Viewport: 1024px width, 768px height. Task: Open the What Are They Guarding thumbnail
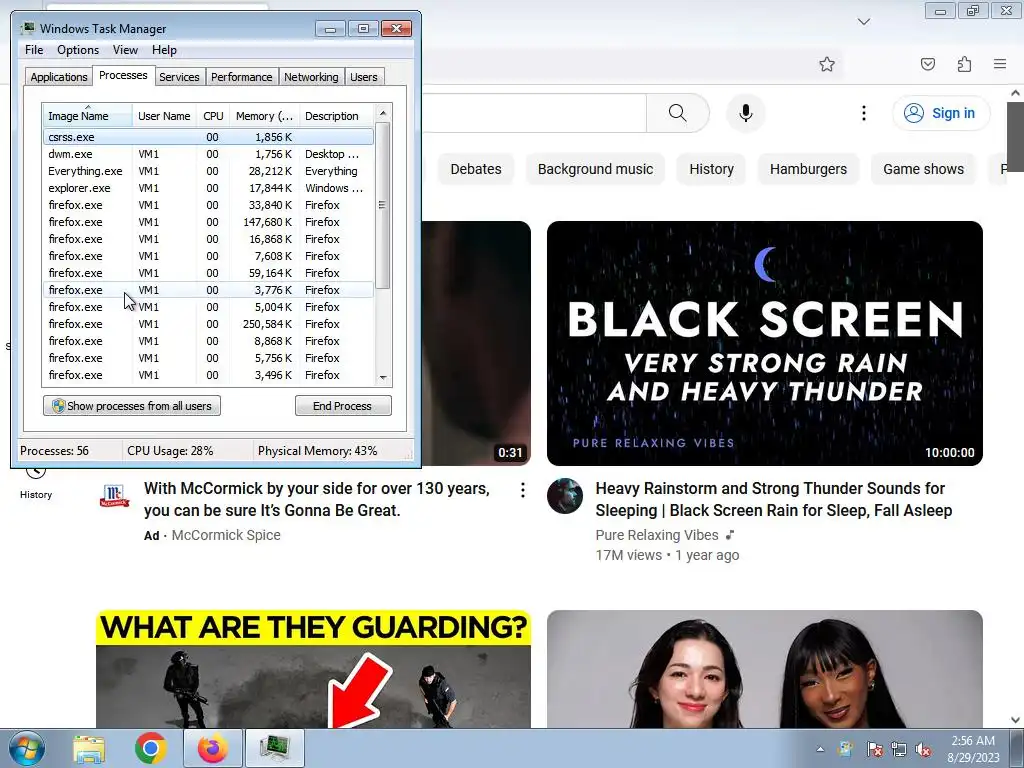pos(313,669)
